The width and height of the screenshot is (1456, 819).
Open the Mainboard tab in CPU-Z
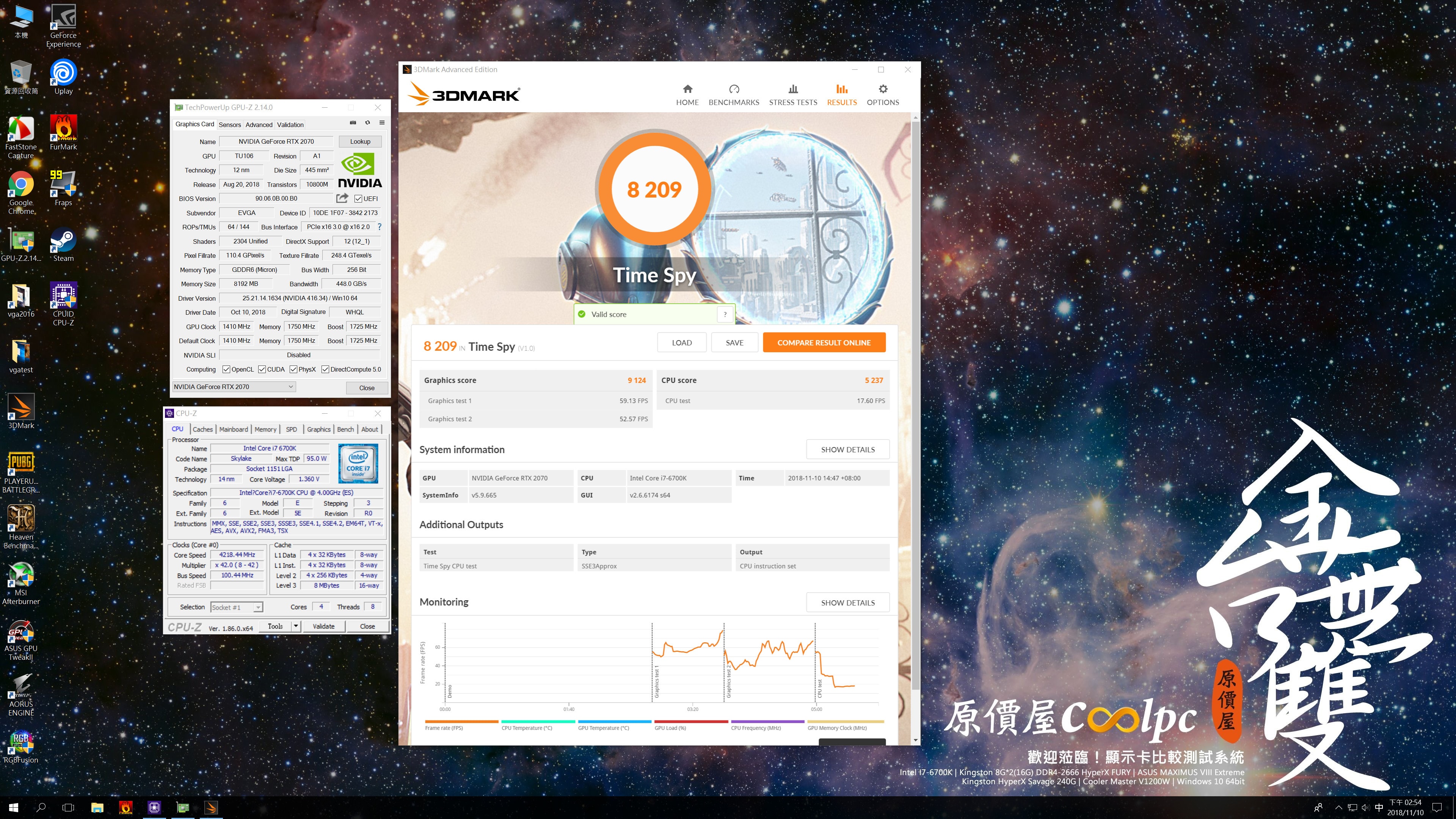click(234, 429)
